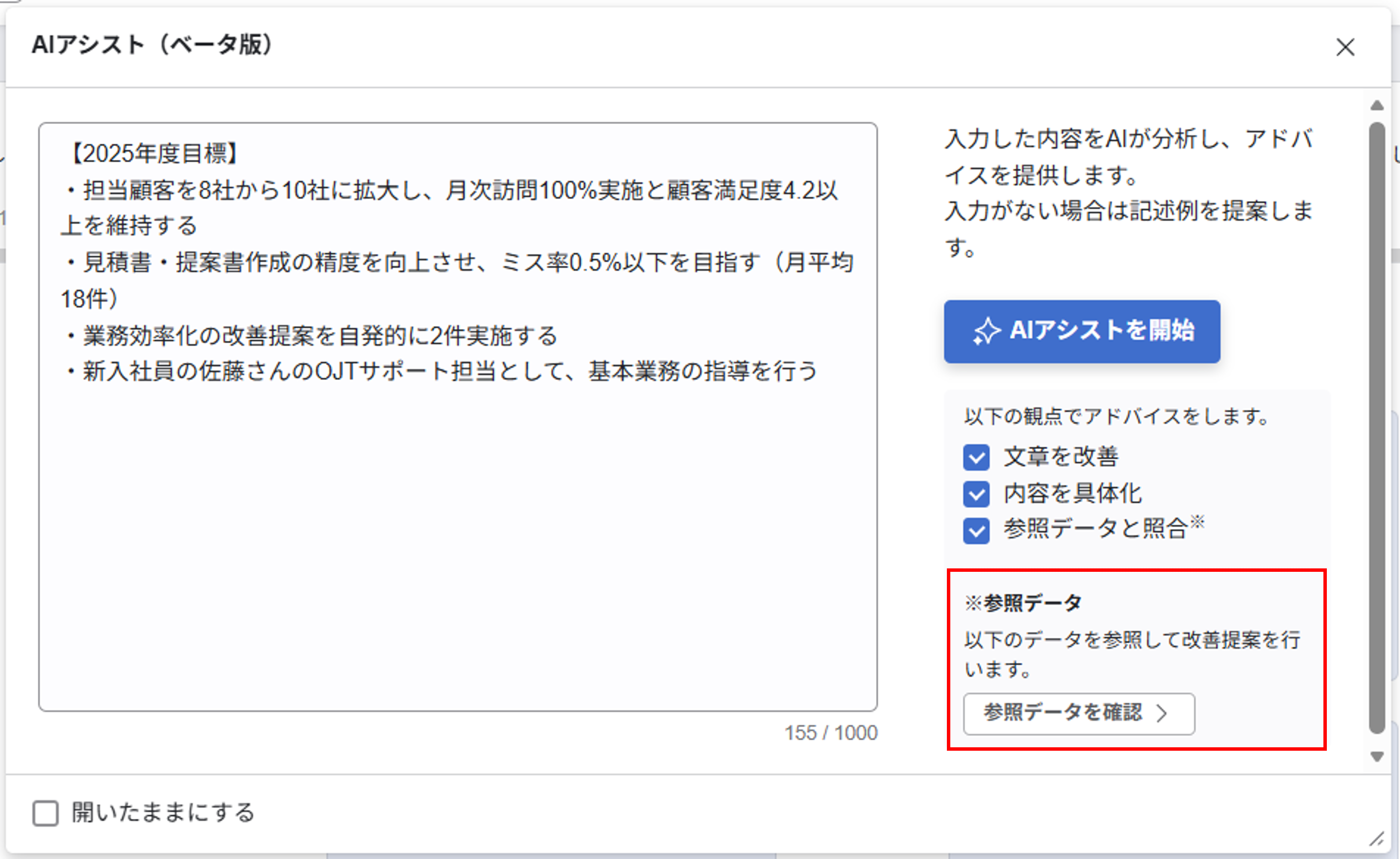Close the AIアシスト dialog with X
Screen dimensions: 1400x859
(x=1345, y=47)
